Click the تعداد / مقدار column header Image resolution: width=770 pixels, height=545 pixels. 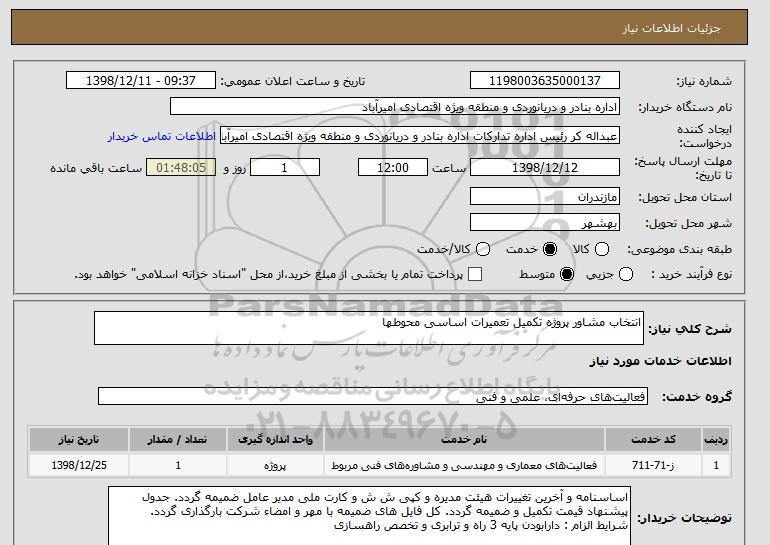click(x=178, y=439)
